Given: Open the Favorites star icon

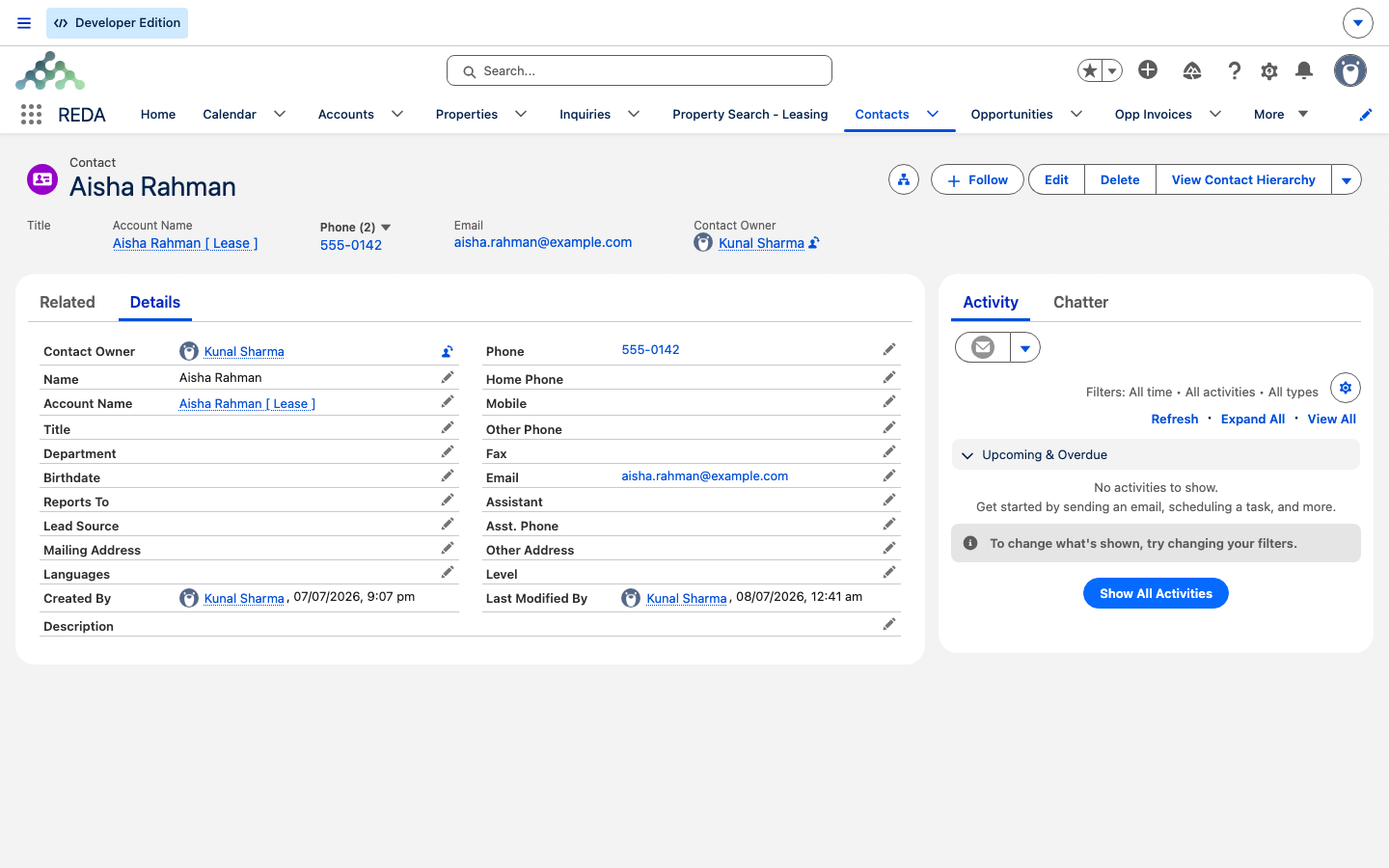Looking at the screenshot, I should tap(1090, 70).
